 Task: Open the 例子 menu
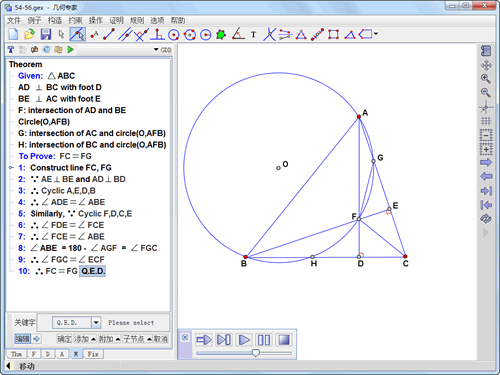pos(34,21)
